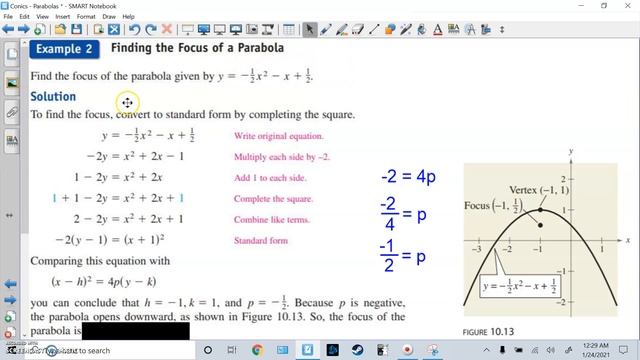Select the Shapes tool
The image size is (640, 360).
click(x=390, y=29)
